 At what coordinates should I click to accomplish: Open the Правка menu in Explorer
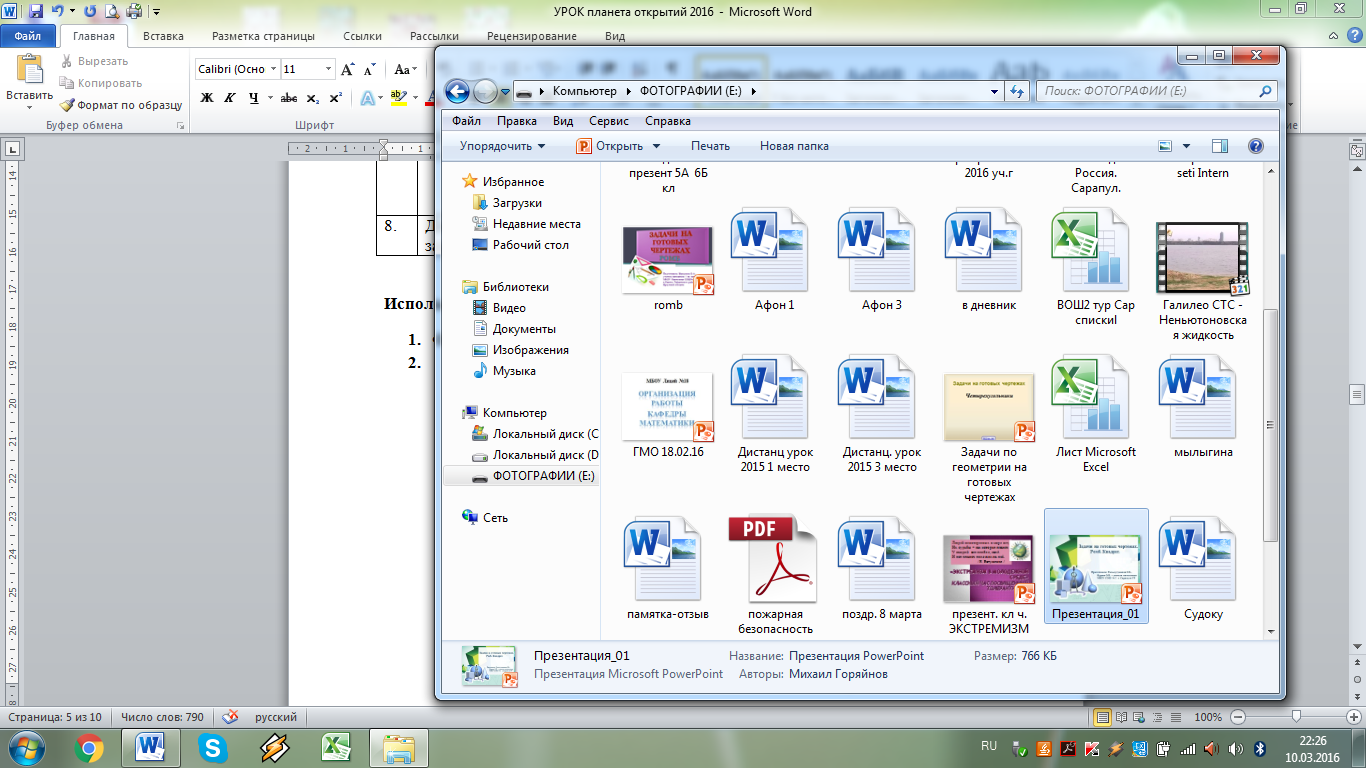coord(517,121)
